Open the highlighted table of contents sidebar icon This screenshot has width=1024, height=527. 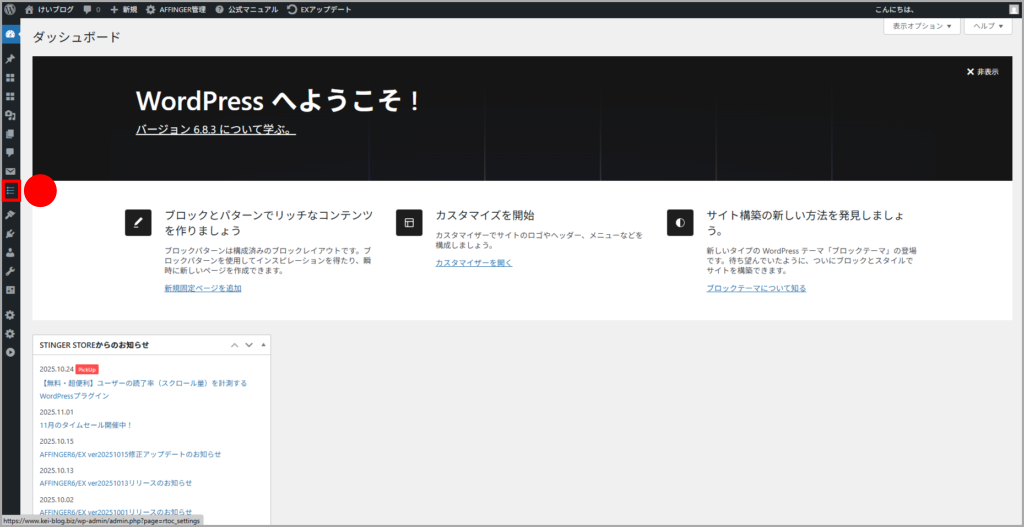11,190
